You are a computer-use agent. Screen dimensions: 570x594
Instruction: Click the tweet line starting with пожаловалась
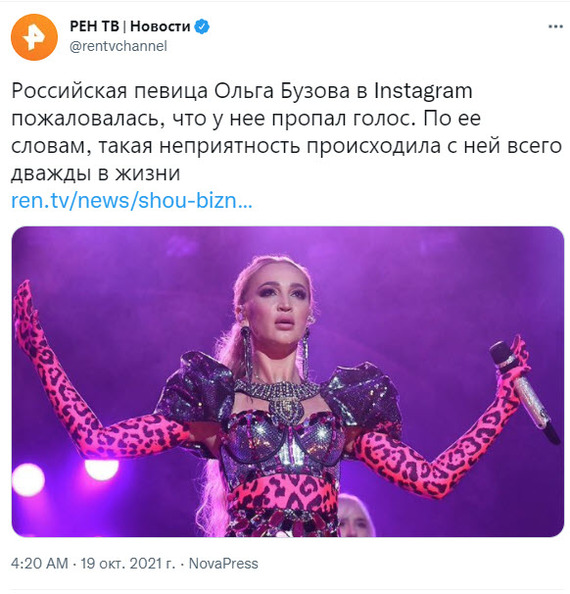[246, 119]
